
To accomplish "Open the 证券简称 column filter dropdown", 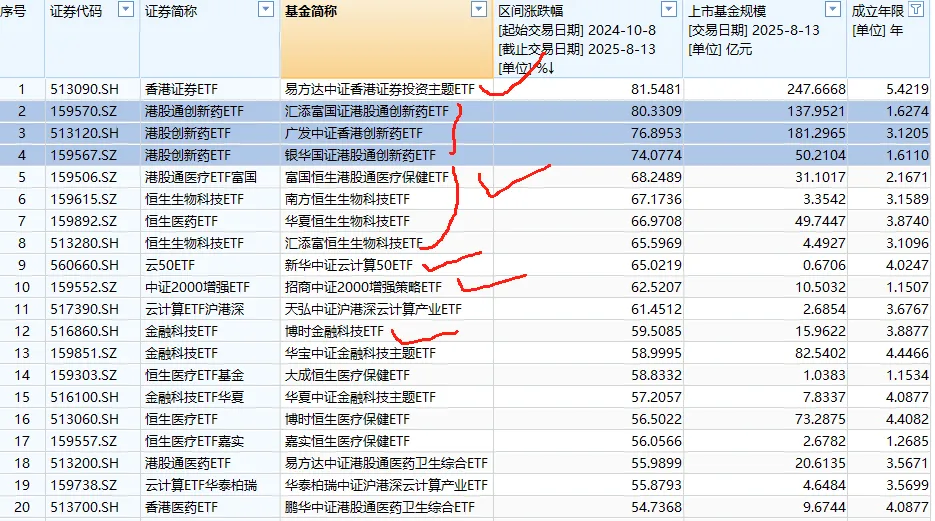I will (266, 10).
